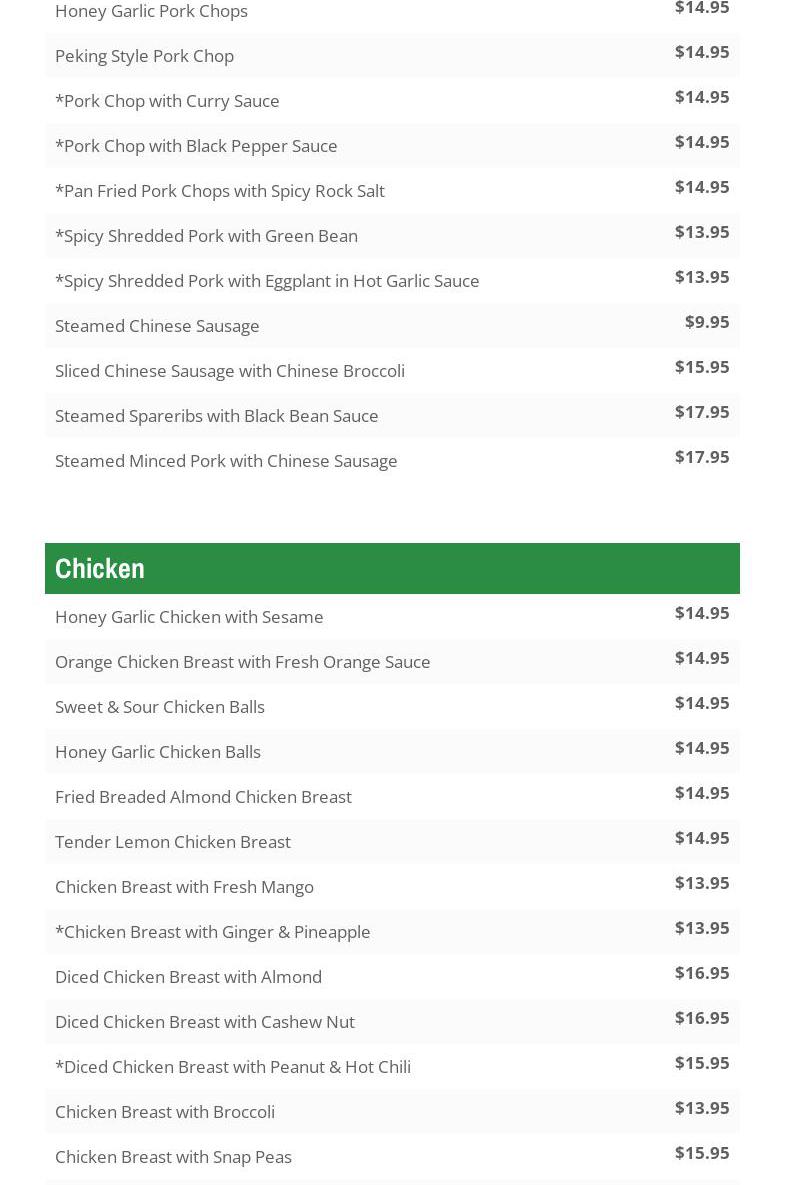
Task: Select Fried Breaded Almond Chicken Breast
Action: [203, 797]
